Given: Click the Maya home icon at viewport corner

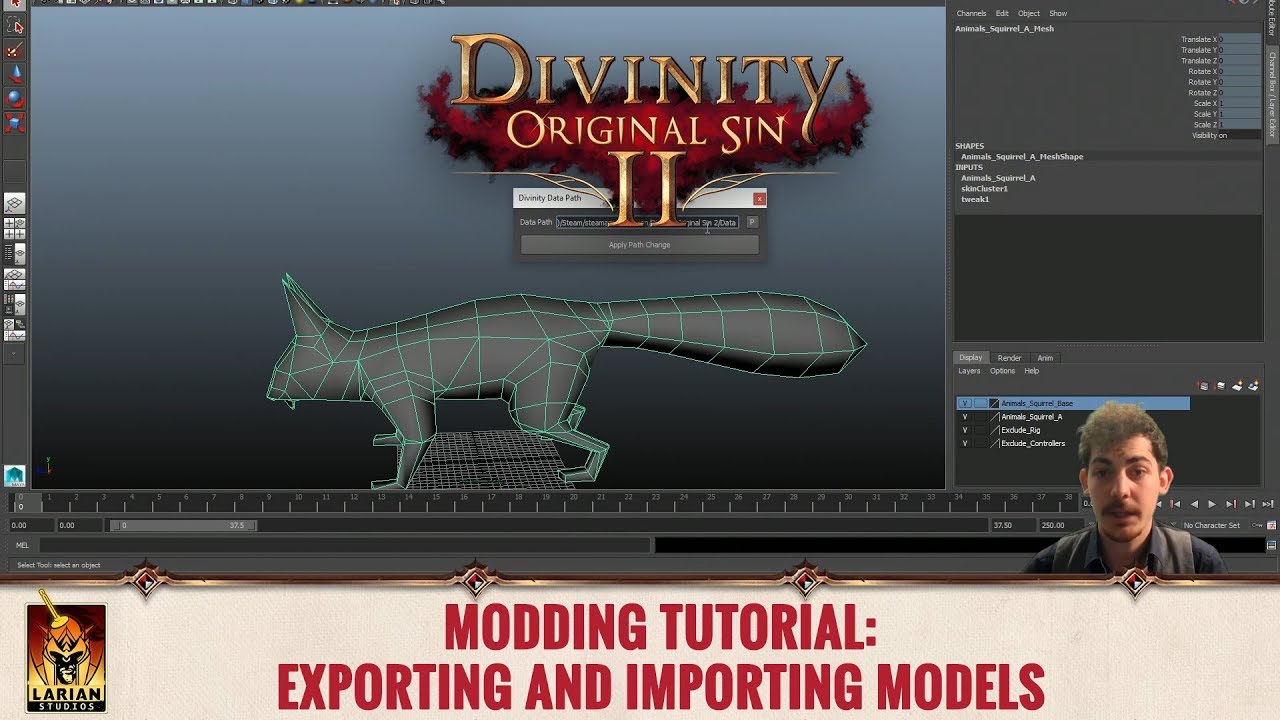Looking at the screenshot, I should pyautogui.click(x=14, y=476).
